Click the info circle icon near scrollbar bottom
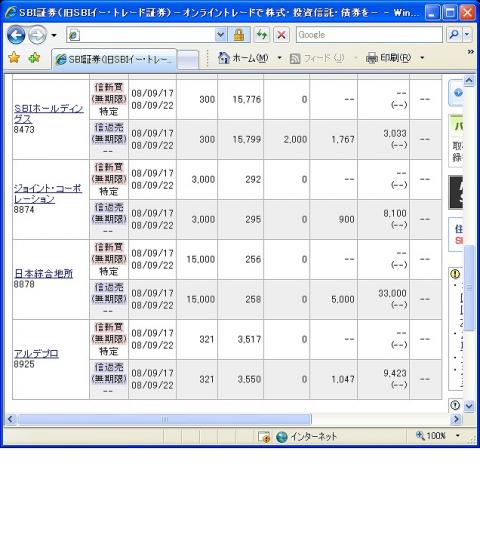 click(x=455, y=405)
